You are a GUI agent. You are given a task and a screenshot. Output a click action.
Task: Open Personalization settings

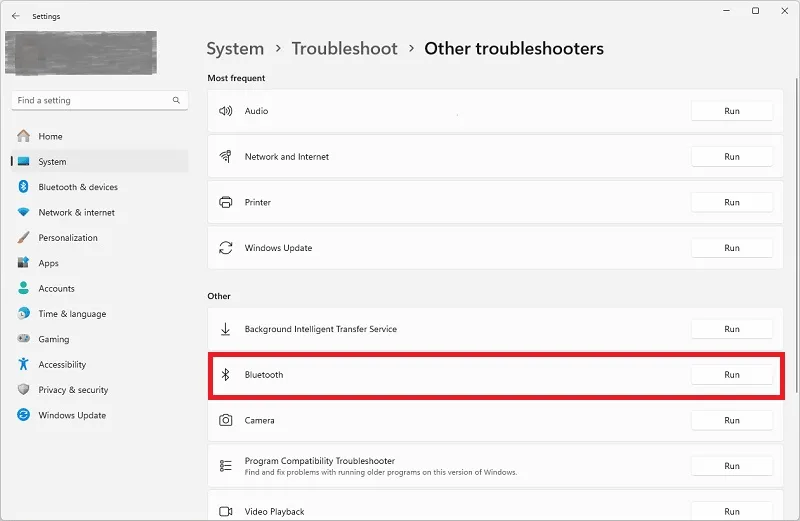[99, 237]
